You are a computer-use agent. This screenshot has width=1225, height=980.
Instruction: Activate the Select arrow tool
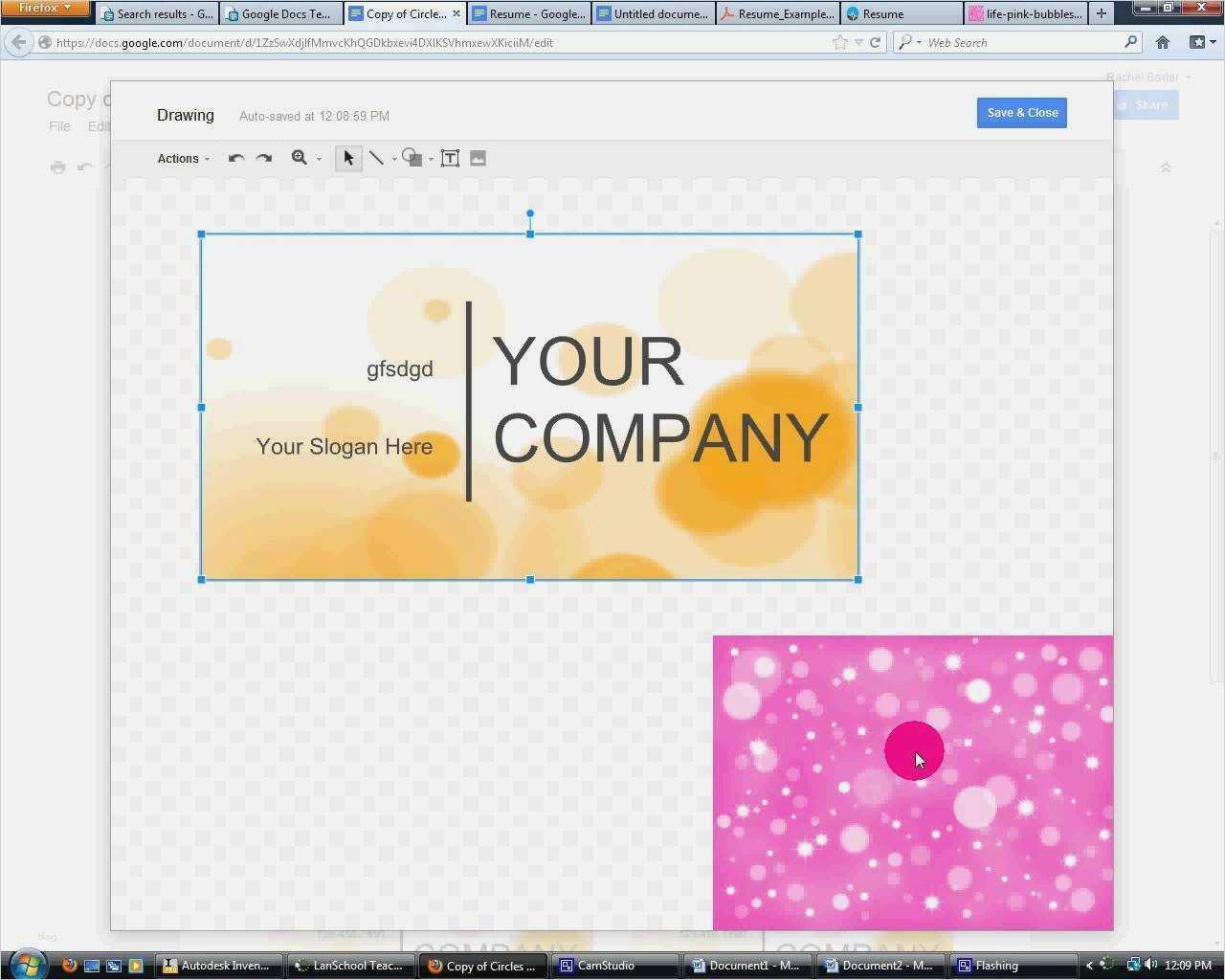click(348, 158)
